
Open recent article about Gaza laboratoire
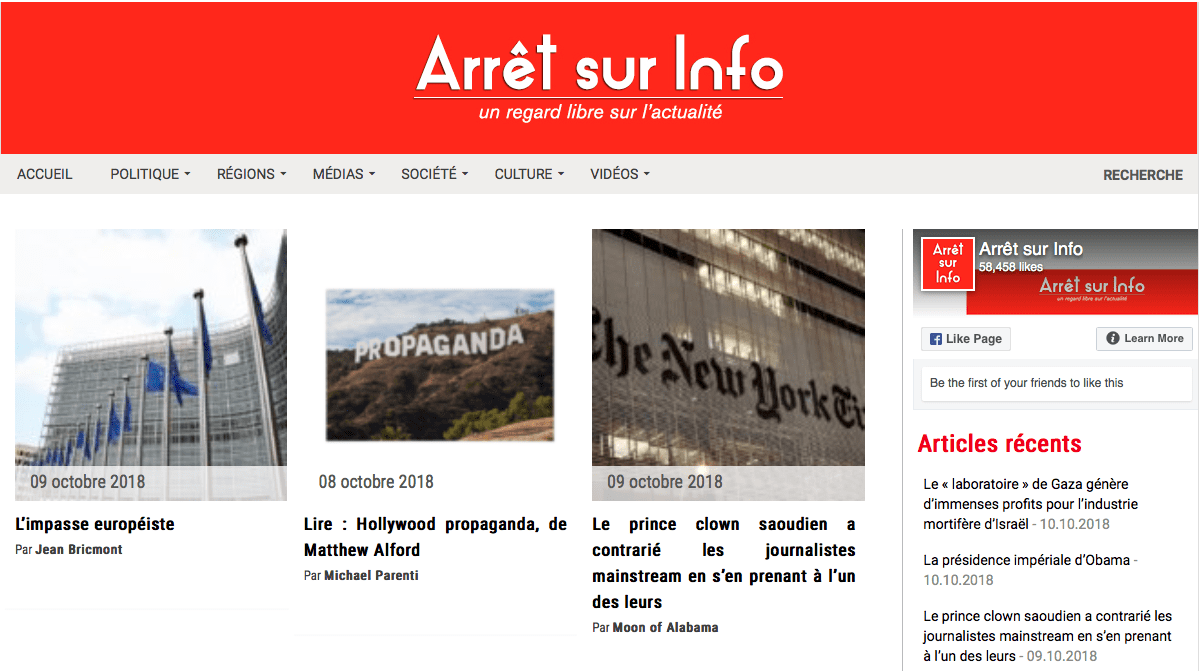click(1030, 504)
